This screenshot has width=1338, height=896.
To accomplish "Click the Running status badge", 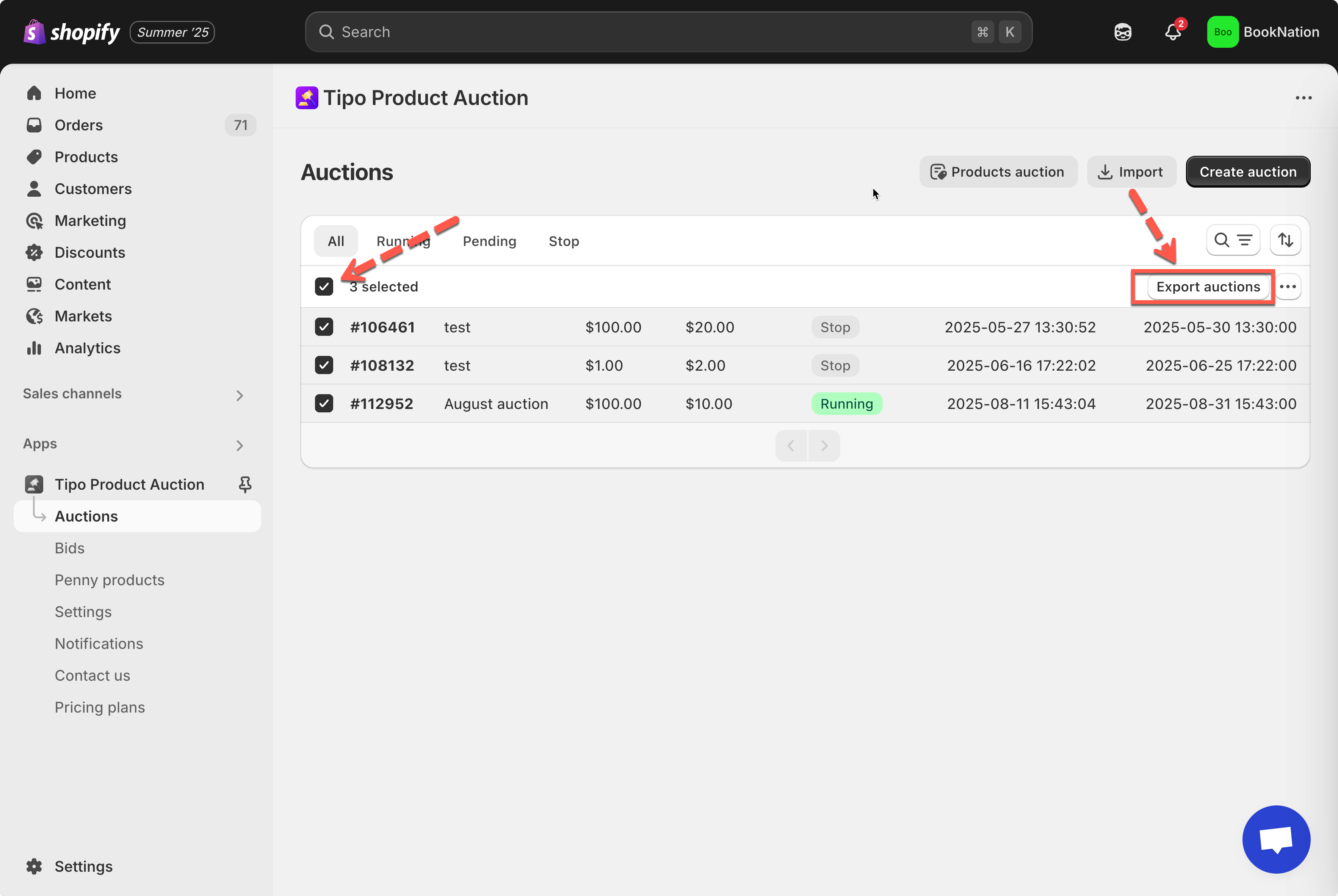I will tap(846, 403).
